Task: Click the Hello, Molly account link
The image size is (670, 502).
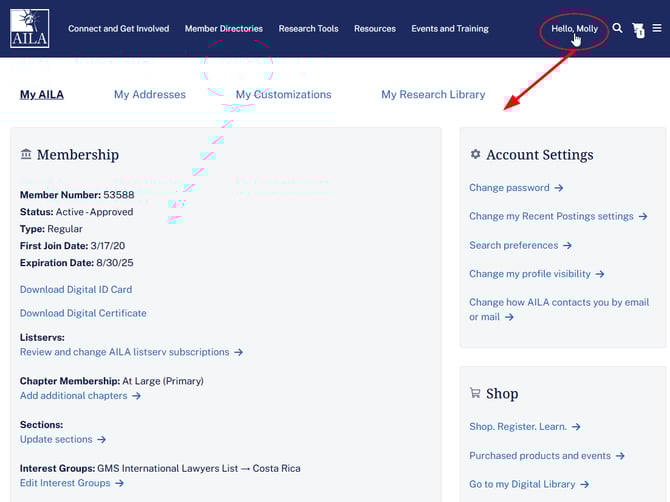Action: [574, 29]
